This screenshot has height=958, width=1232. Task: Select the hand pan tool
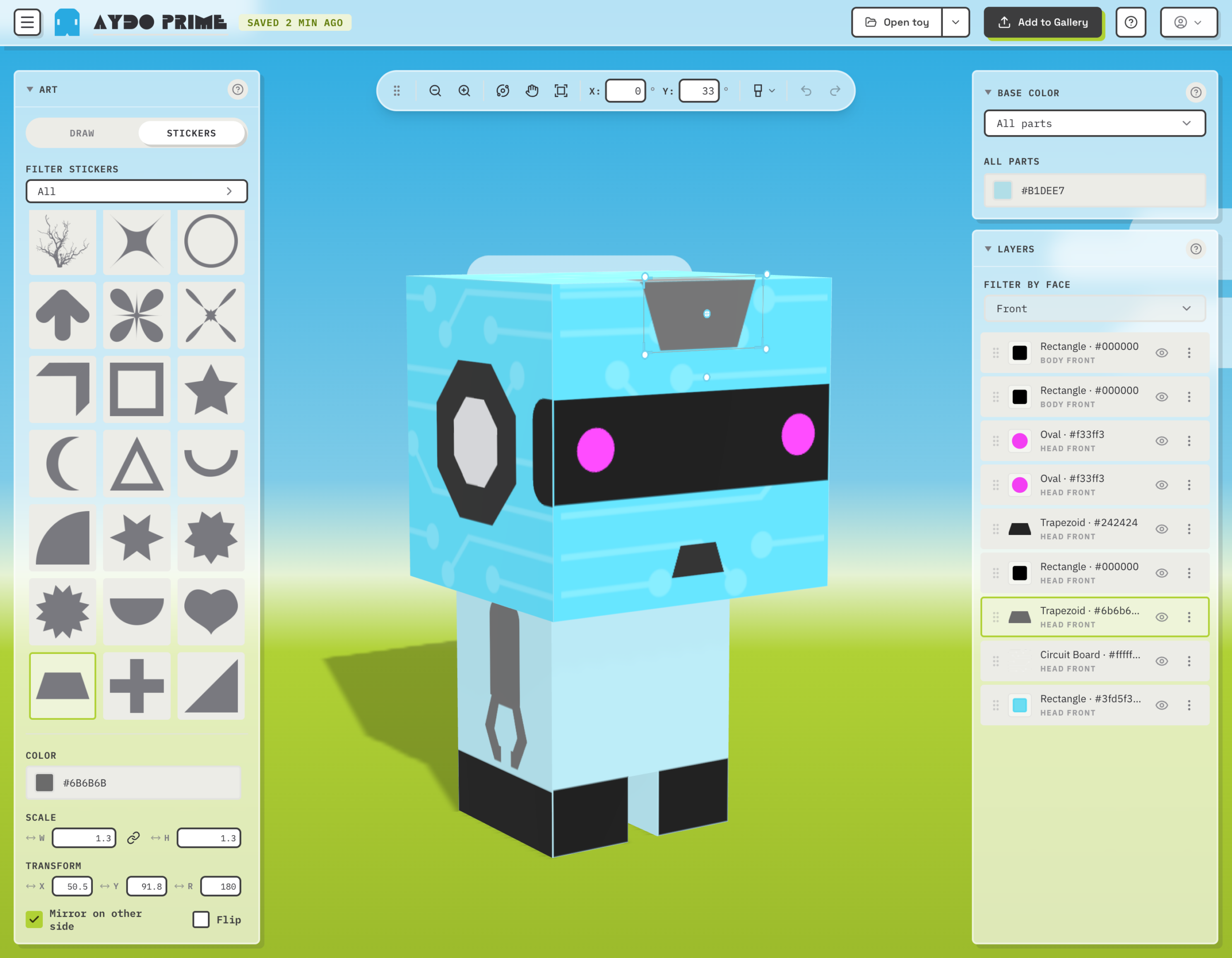pyautogui.click(x=532, y=91)
